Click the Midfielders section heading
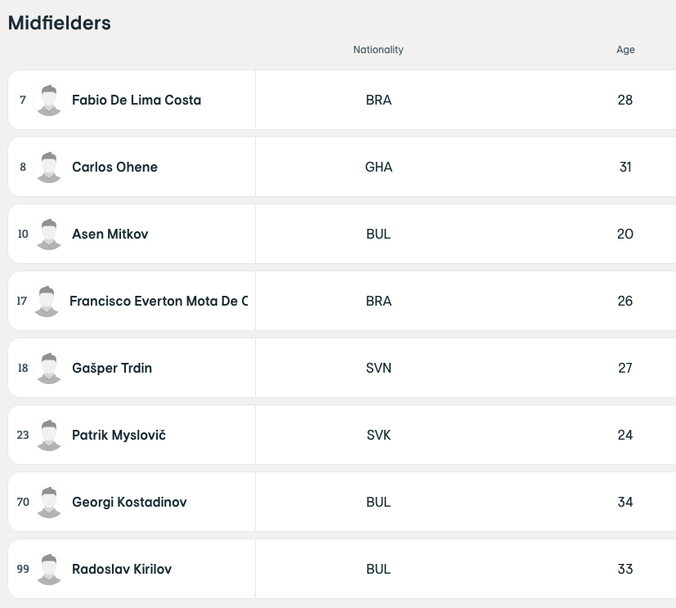Viewport: 676px width, 608px height. (x=60, y=23)
